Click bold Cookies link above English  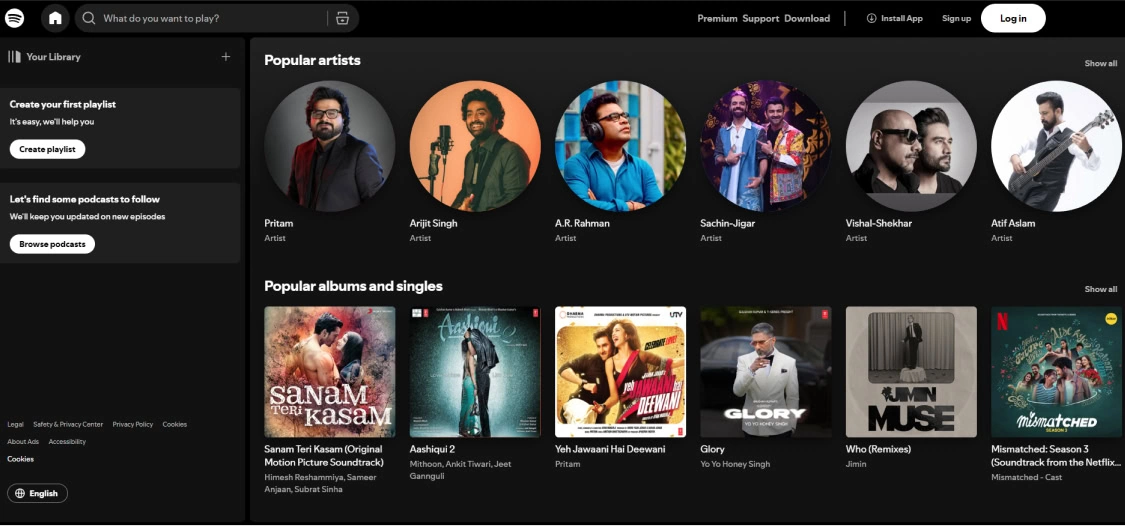pyautogui.click(x=20, y=459)
